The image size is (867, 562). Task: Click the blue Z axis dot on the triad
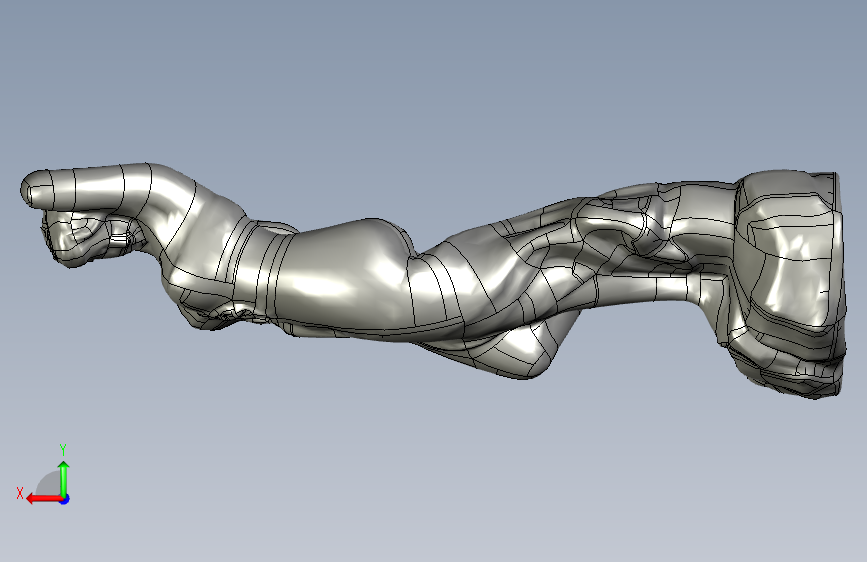(65, 499)
